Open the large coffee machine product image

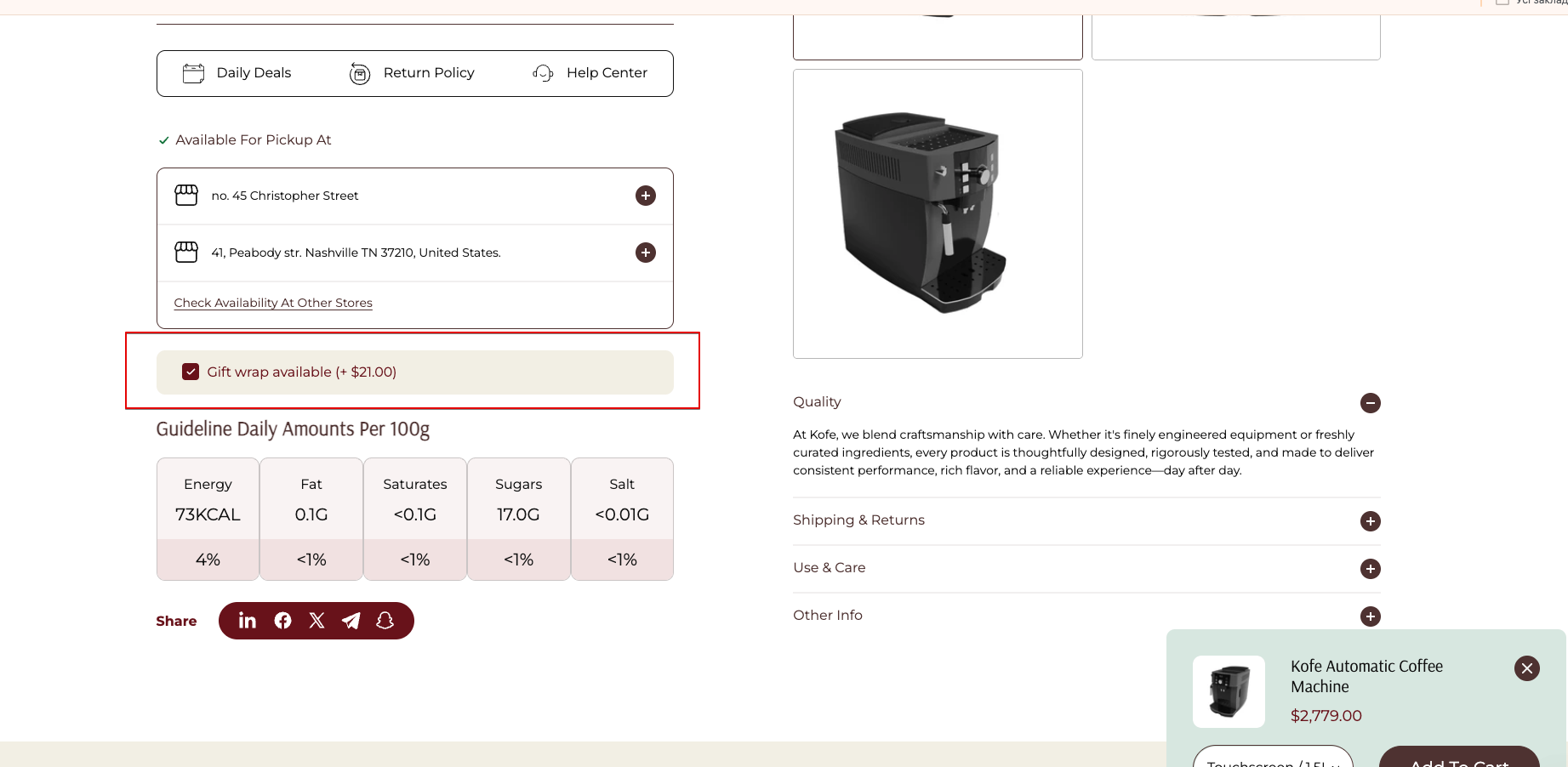(938, 213)
